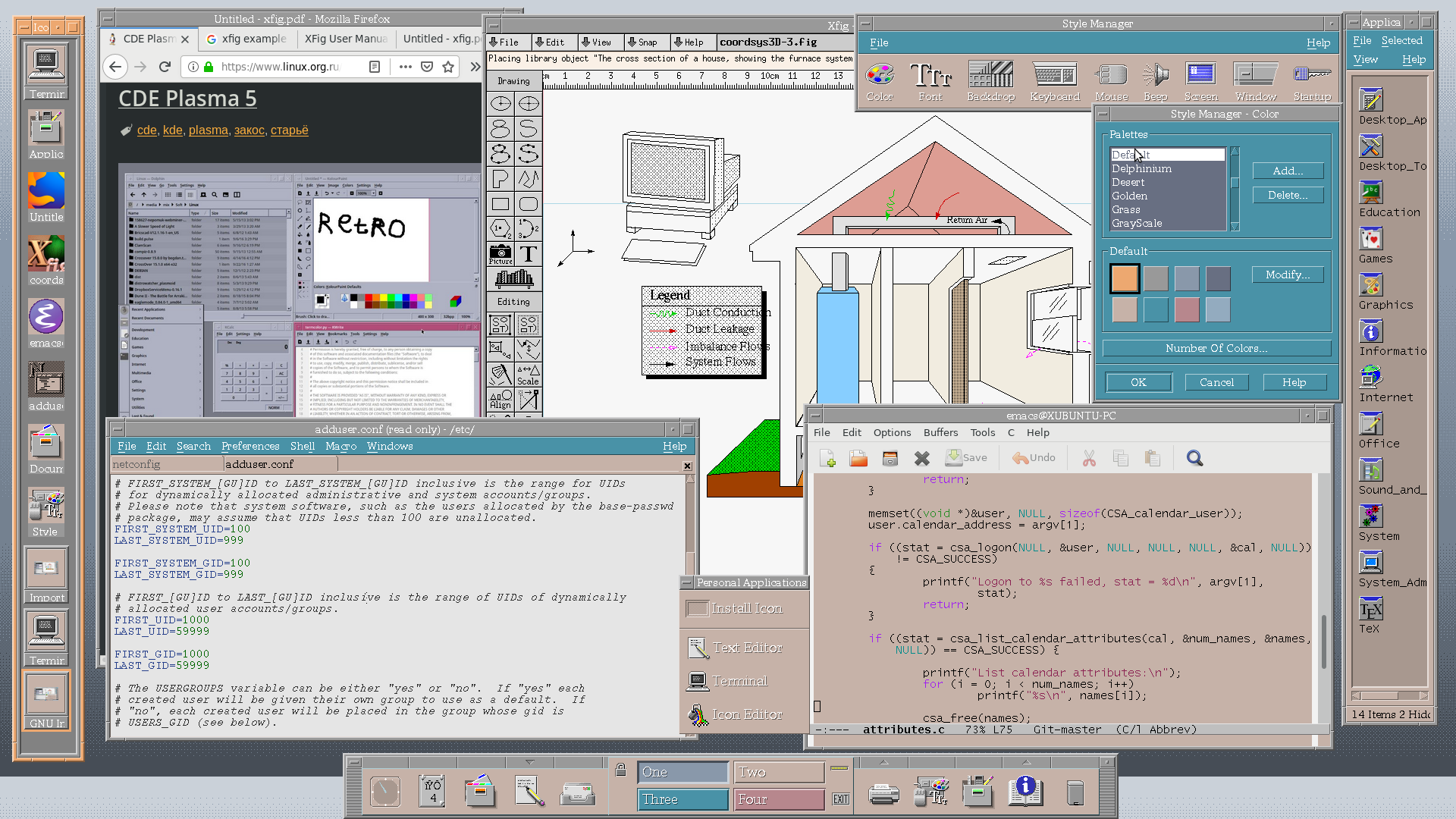
Task: Click the front panel lock screen icon
Action: tap(620, 770)
